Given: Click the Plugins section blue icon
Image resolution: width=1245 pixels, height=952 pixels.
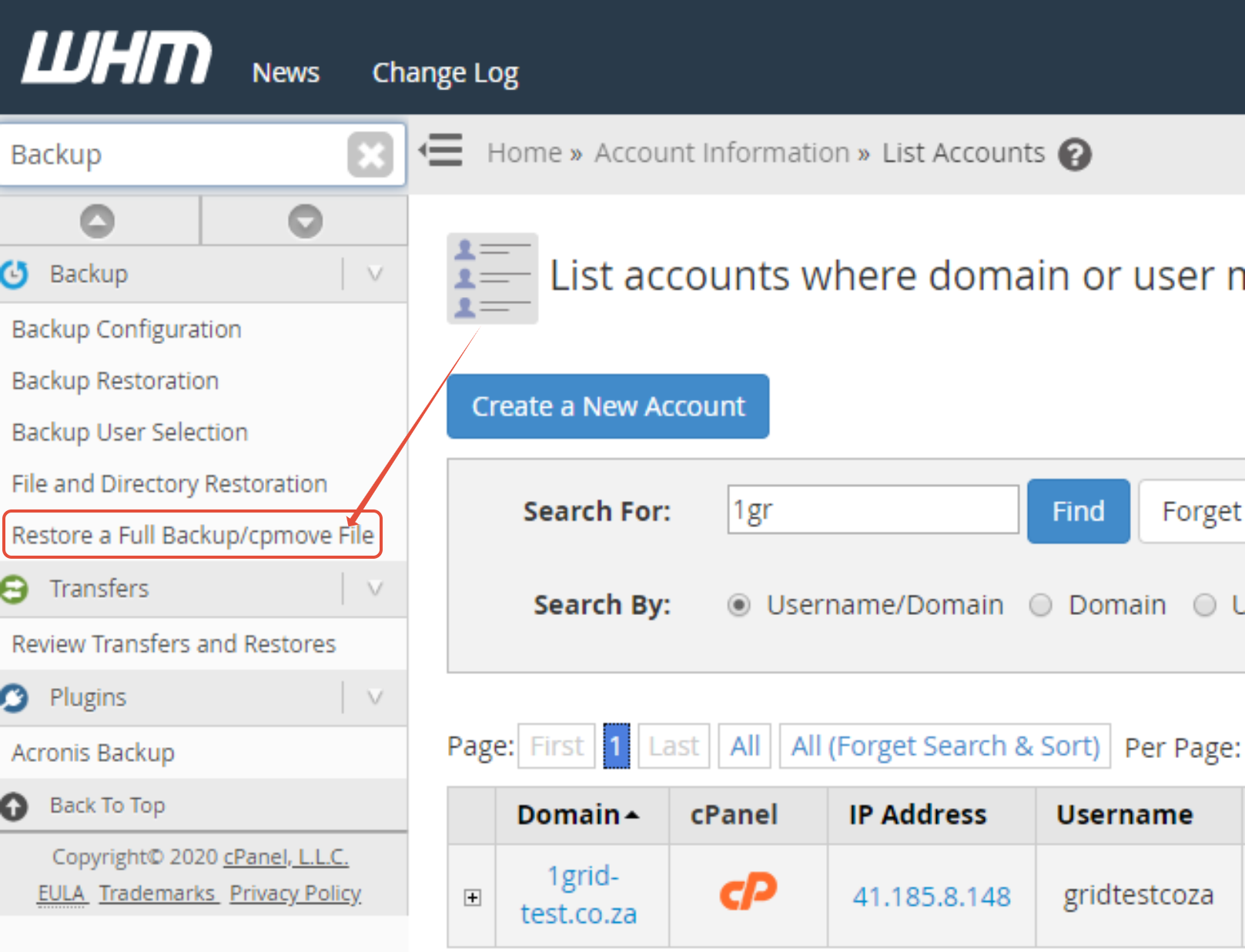Looking at the screenshot, I should [x=14, y=698].
